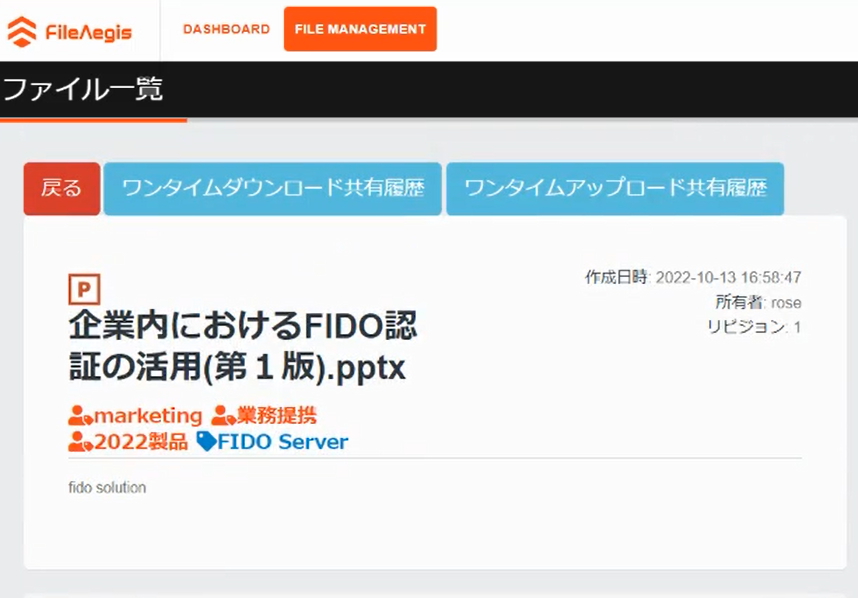Click the blue FIDO Server tag icon
The image size is (858, 598).
(x=206, y=442)
